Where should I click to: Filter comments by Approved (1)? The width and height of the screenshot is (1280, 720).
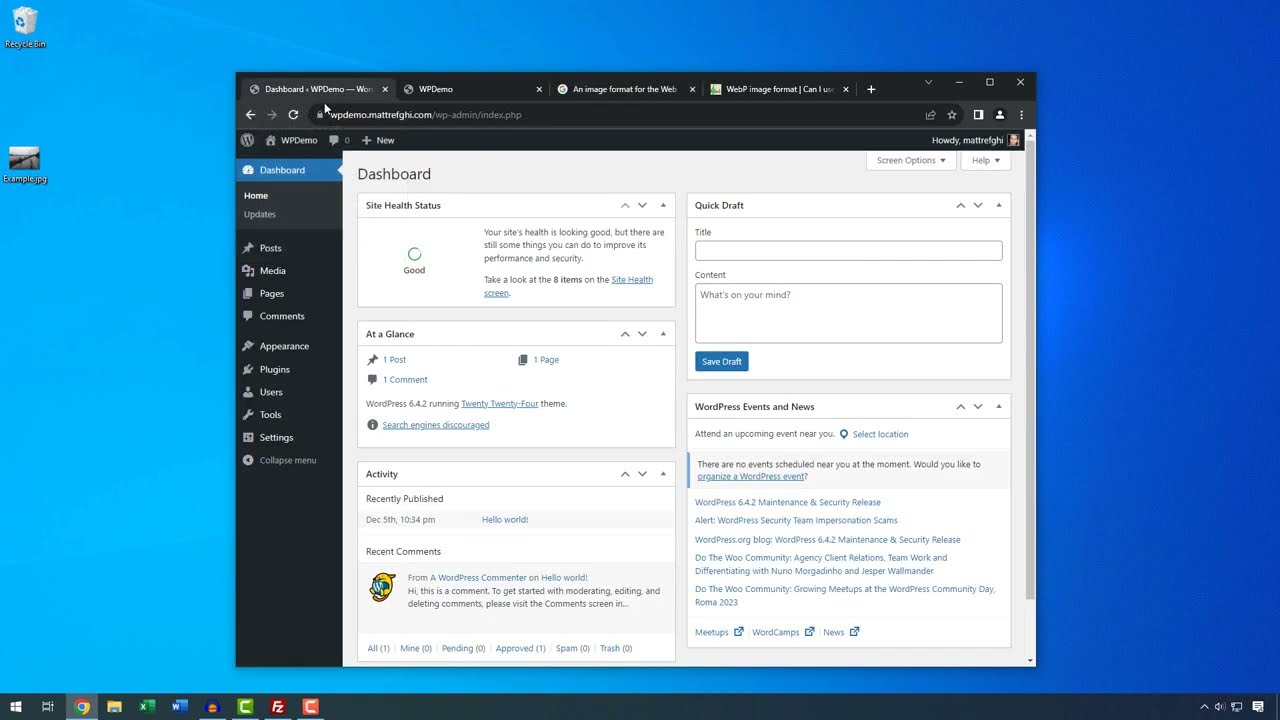pos(521,648)
